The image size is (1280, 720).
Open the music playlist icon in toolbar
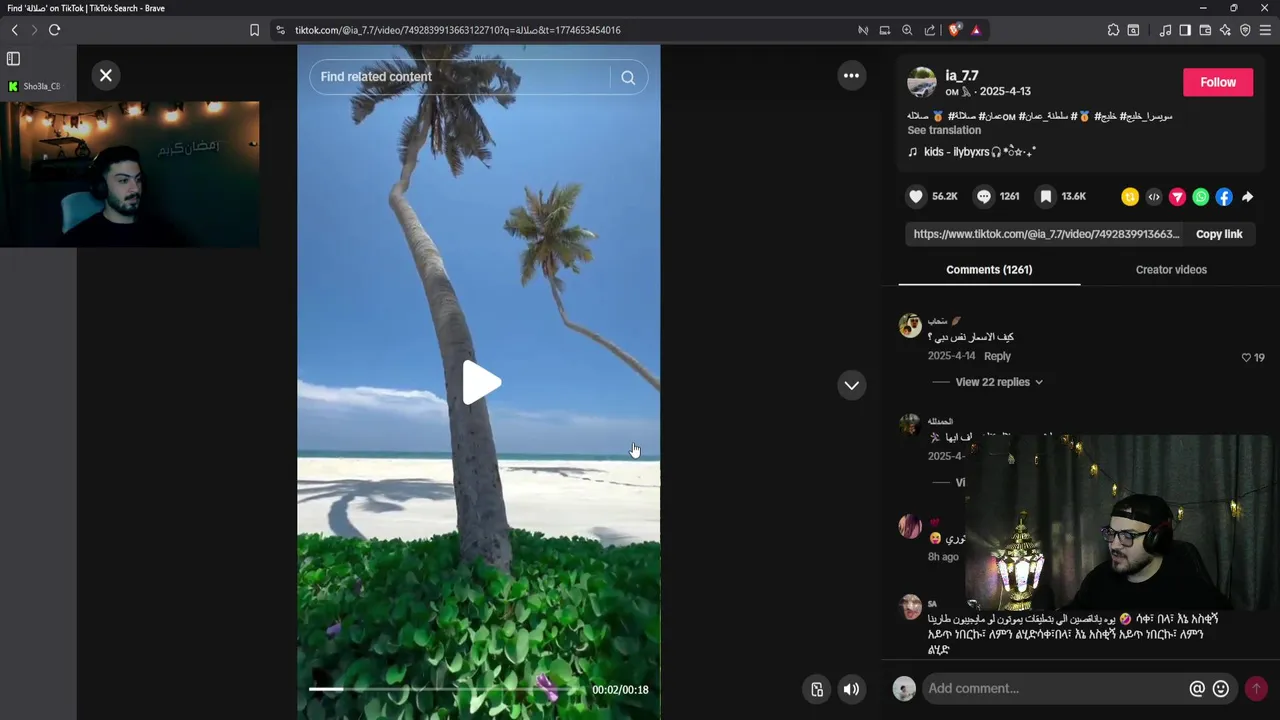[1165, 30]
